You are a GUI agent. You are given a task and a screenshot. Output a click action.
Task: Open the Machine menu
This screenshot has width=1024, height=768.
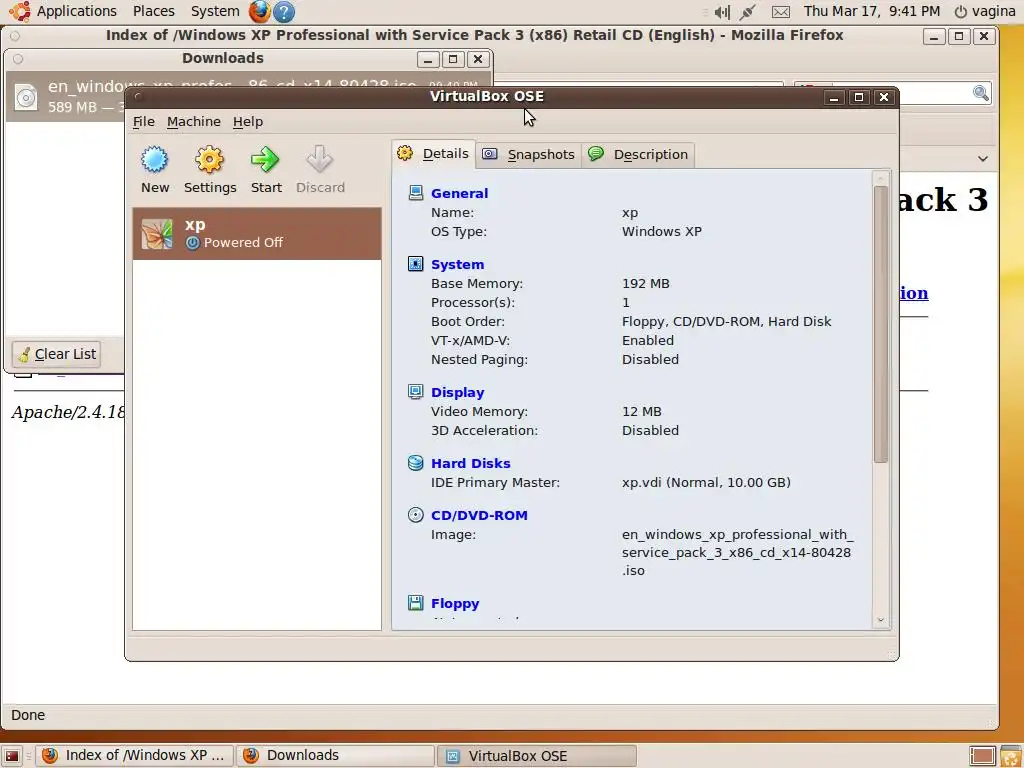tap(194, 121)
